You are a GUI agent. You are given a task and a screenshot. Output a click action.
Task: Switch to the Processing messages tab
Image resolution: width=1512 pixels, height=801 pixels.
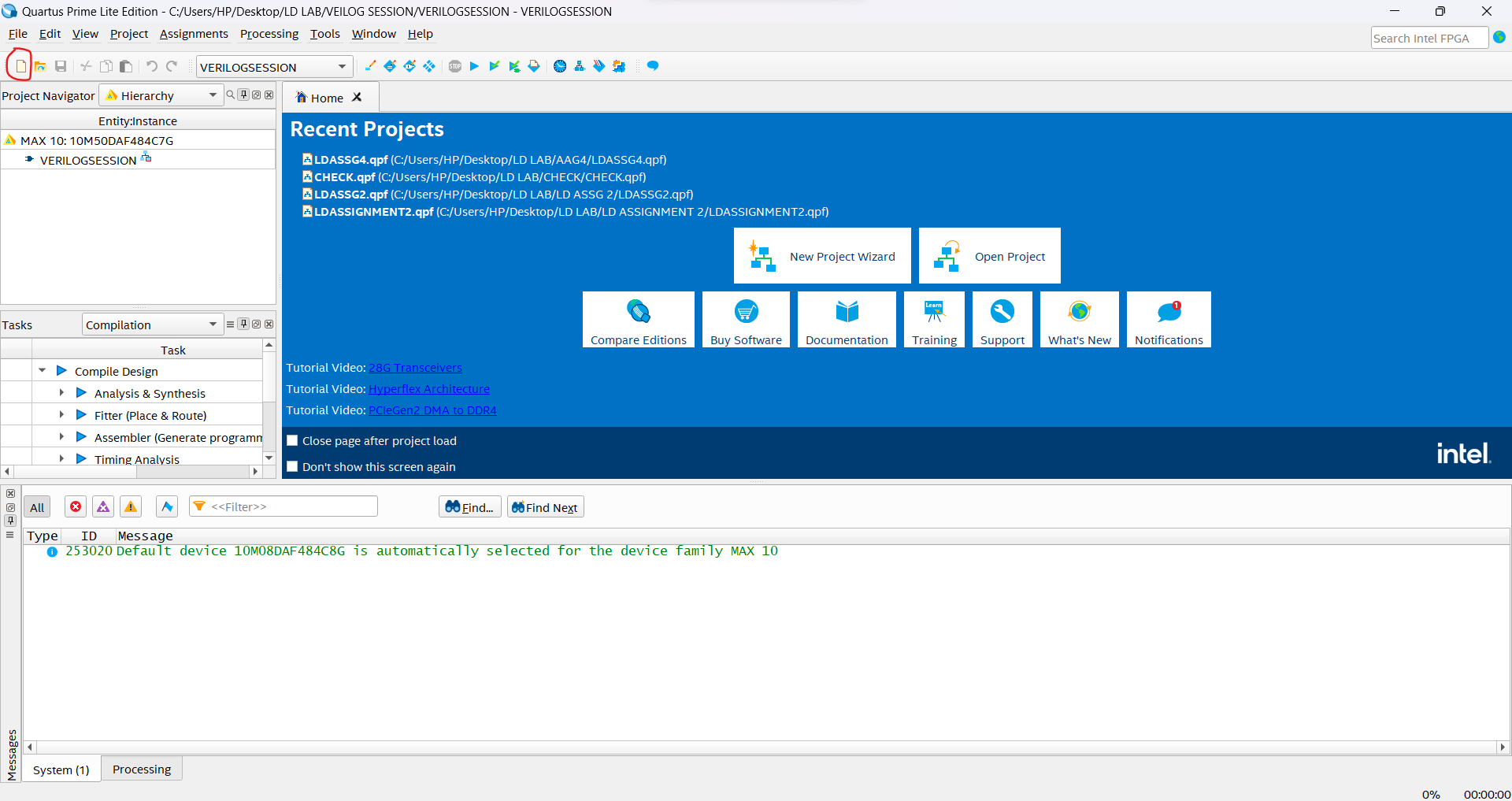pyautogui.click(x=142, y=769)
